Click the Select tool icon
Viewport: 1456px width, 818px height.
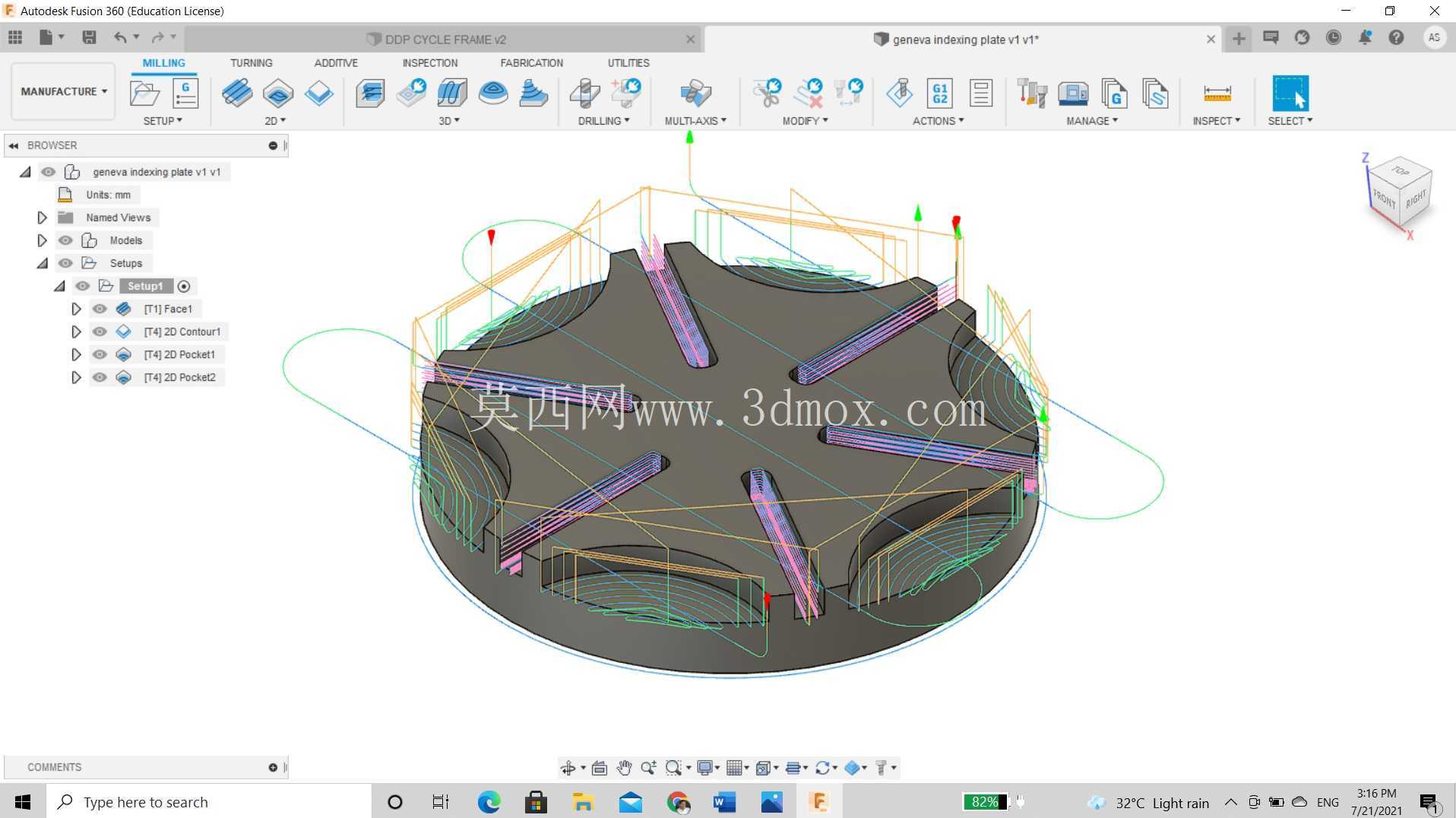[x=1290, y=94]
